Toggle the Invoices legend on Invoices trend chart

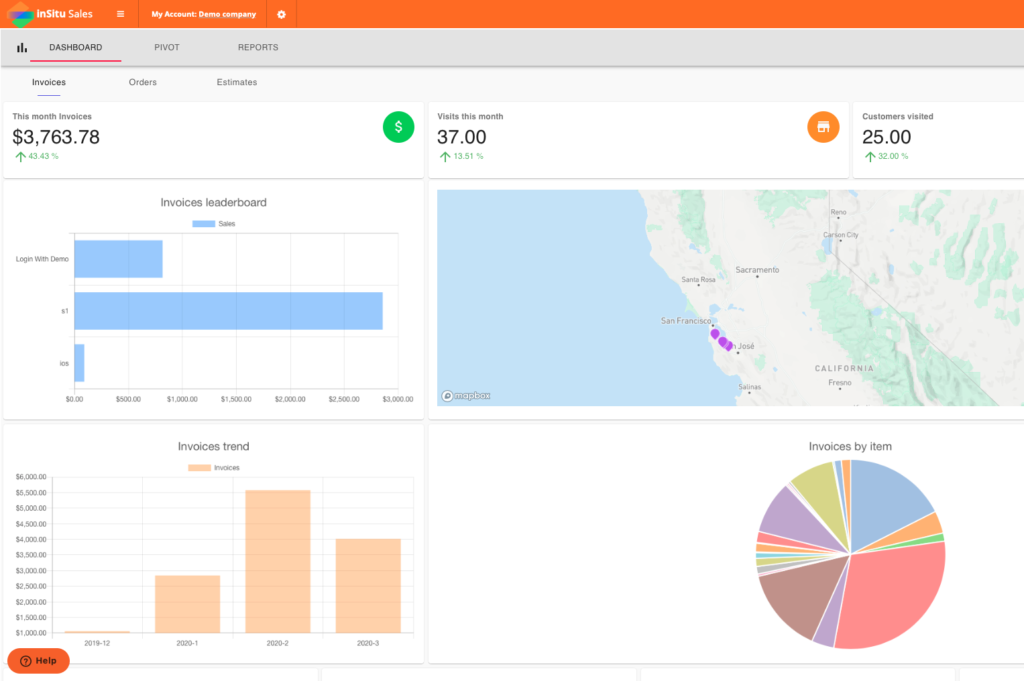(213, 467)
